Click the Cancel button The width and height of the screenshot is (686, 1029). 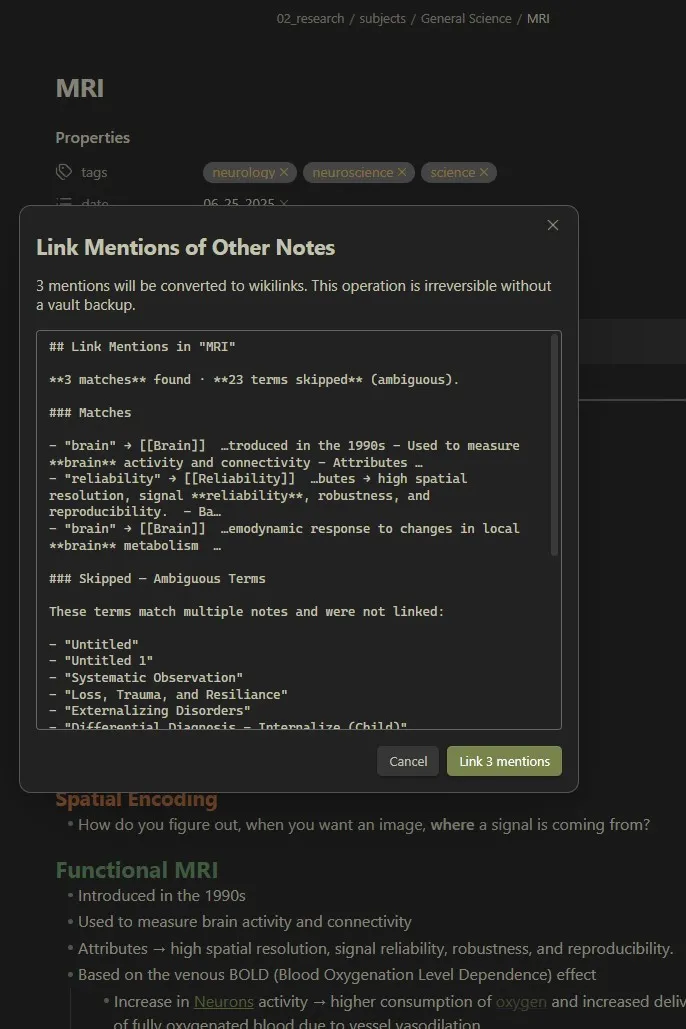(x=408, y=761)
